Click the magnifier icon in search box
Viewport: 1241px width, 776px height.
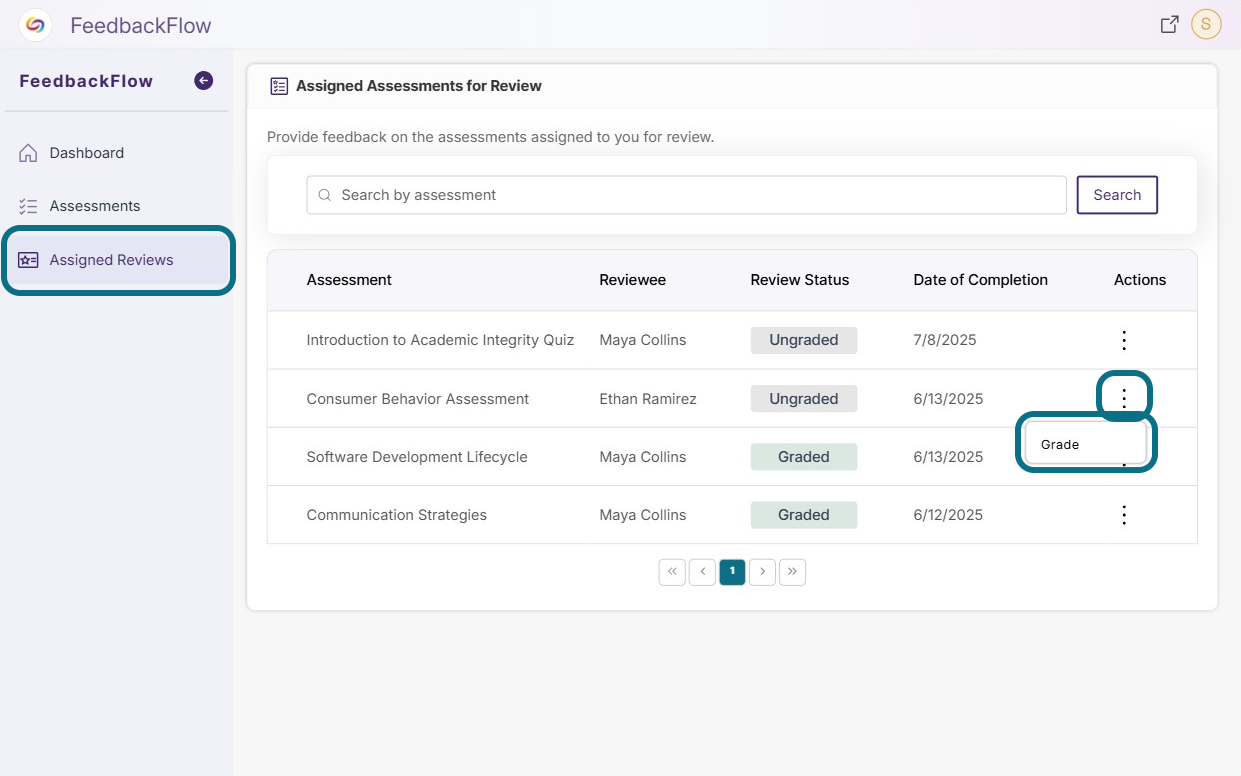[324, 195]
